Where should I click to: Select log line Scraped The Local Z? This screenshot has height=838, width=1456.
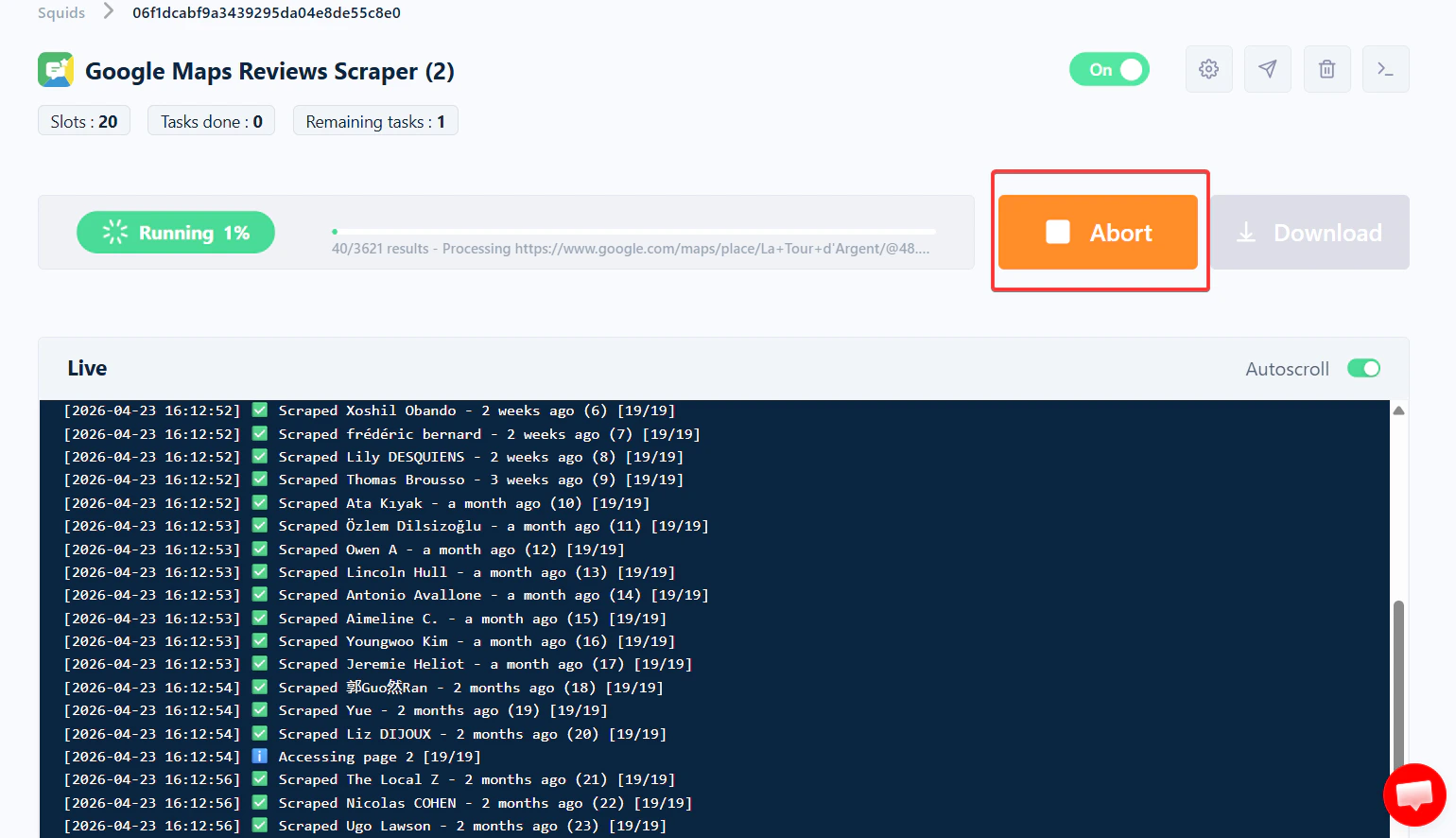[369, 779]
